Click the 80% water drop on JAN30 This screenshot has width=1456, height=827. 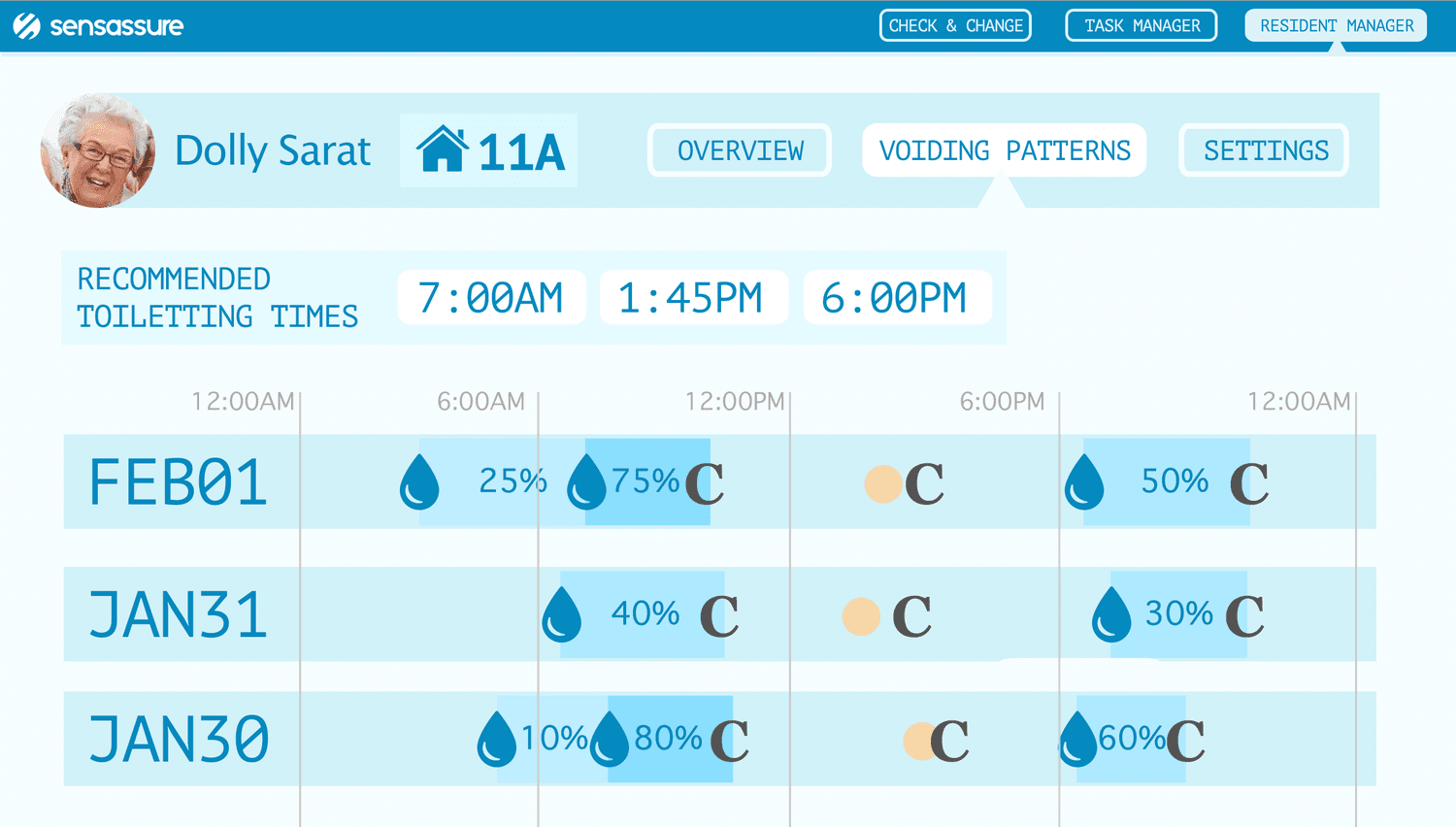pos(610,740)
